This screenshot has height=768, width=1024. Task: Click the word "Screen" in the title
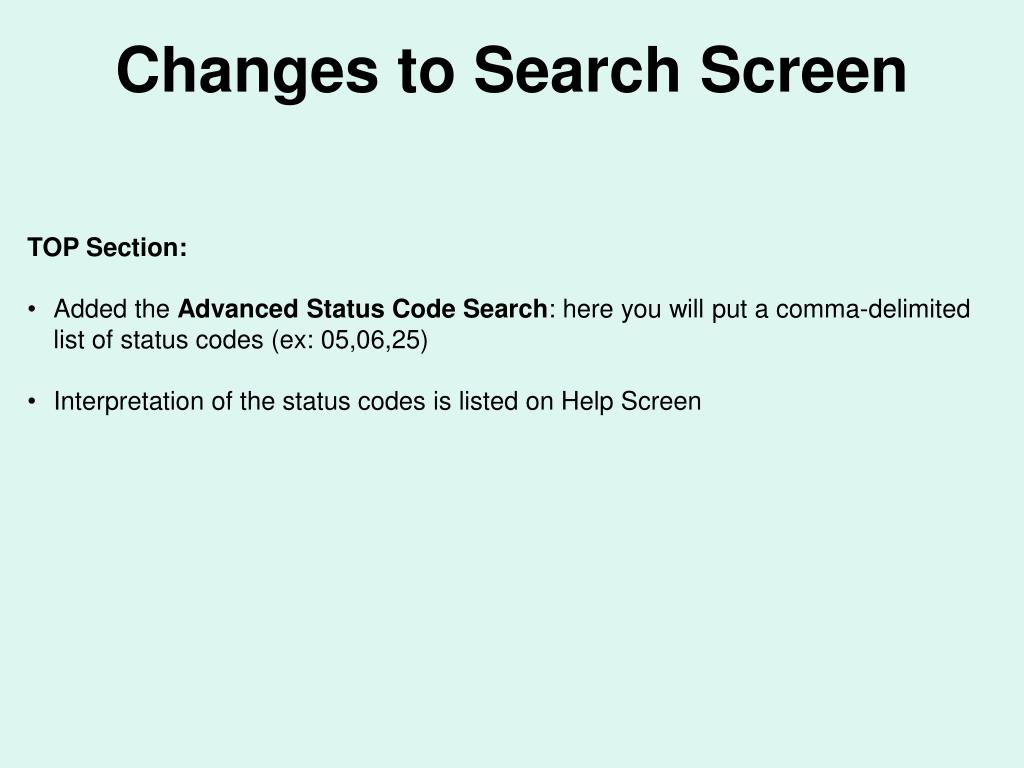tap(803, 71)
